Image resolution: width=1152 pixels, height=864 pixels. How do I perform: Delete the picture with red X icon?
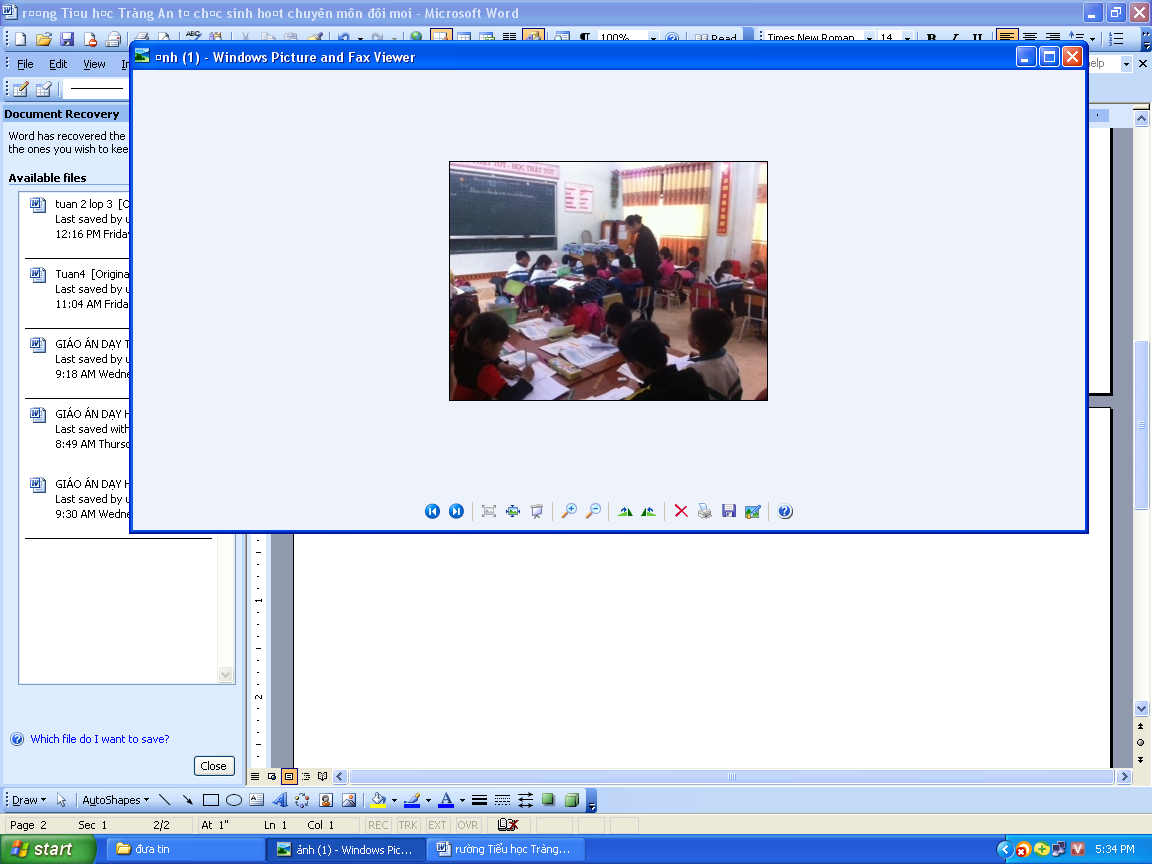(681, 511)
